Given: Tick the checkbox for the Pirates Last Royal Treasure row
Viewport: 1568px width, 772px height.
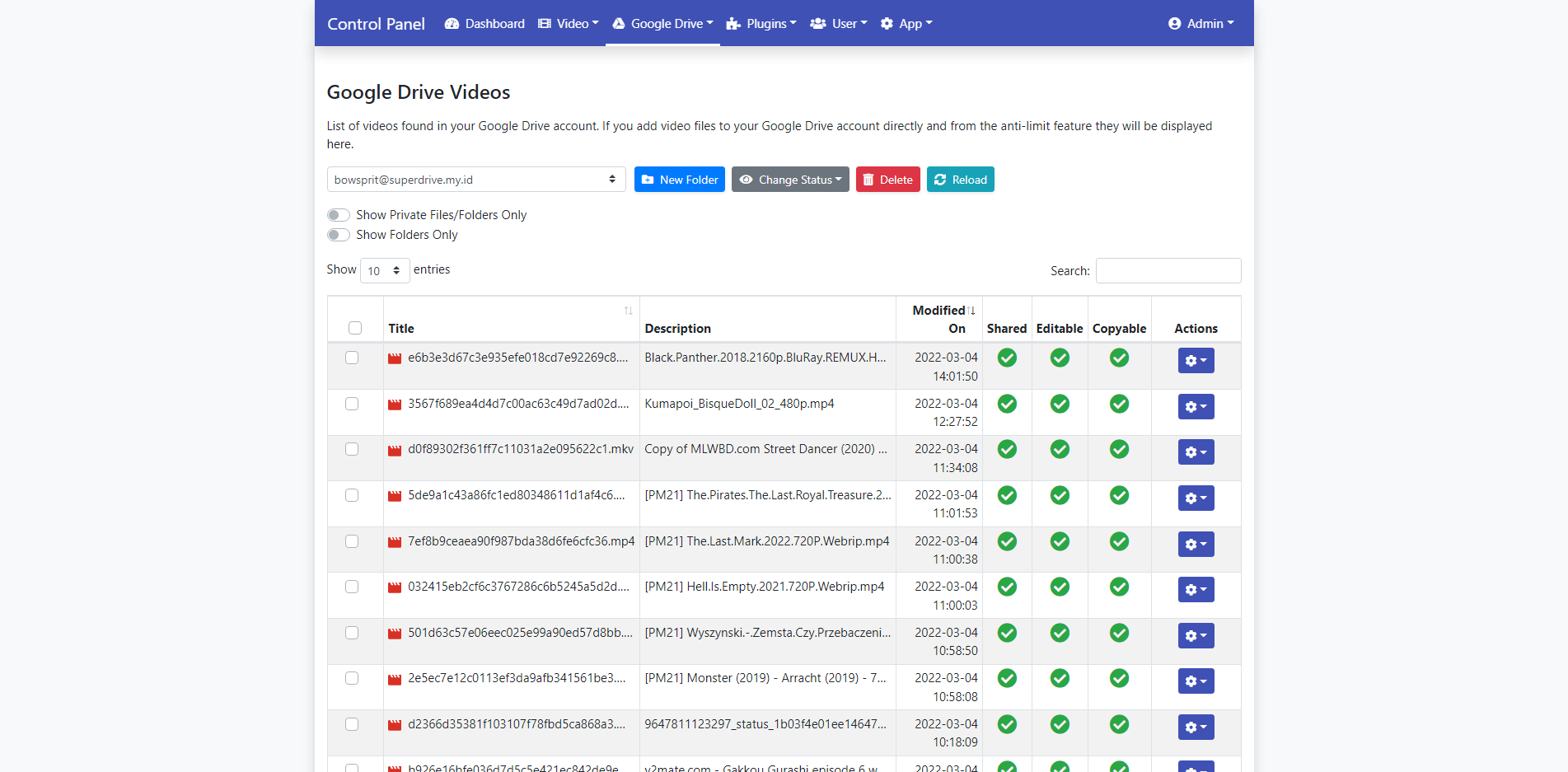Looking at the screenshot, I should (x=352, y=495).
